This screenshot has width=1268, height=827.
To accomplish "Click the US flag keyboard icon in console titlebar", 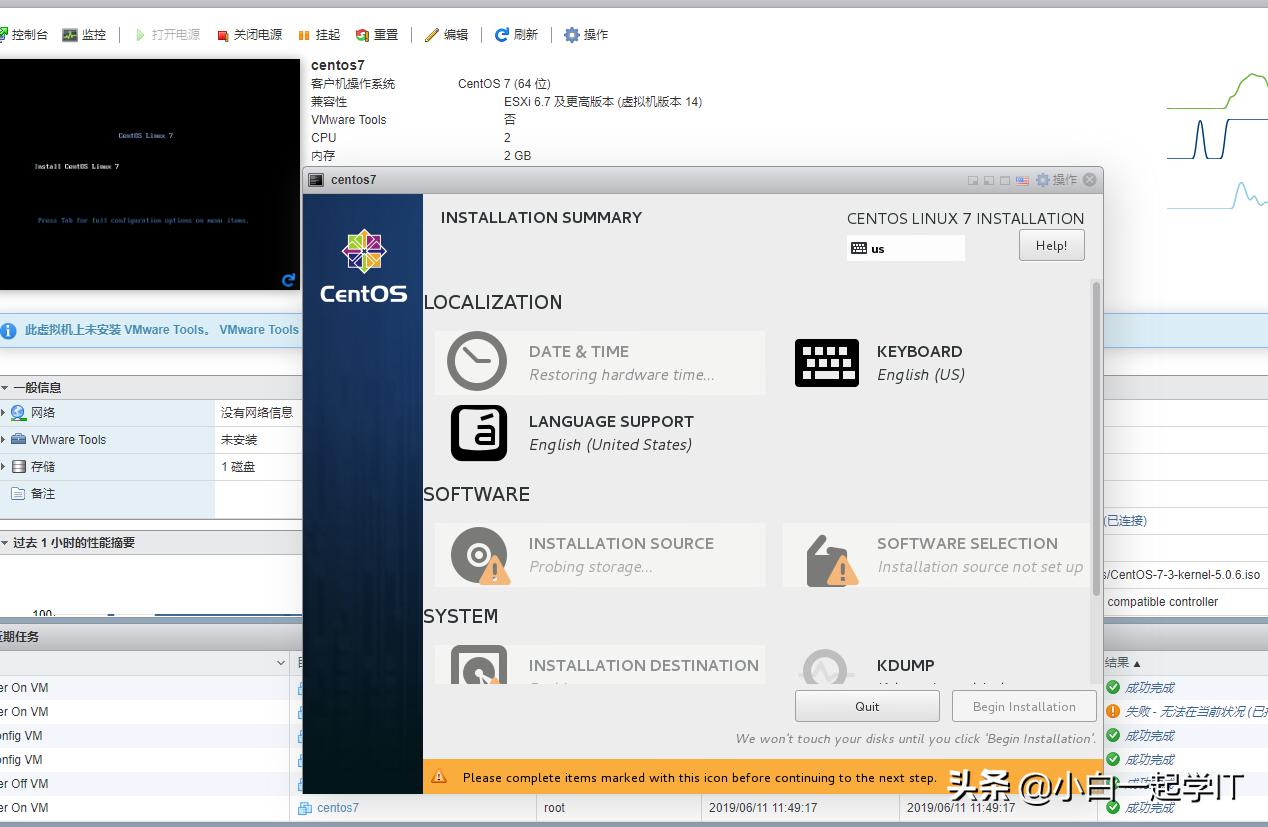I will click(1022, 180).
